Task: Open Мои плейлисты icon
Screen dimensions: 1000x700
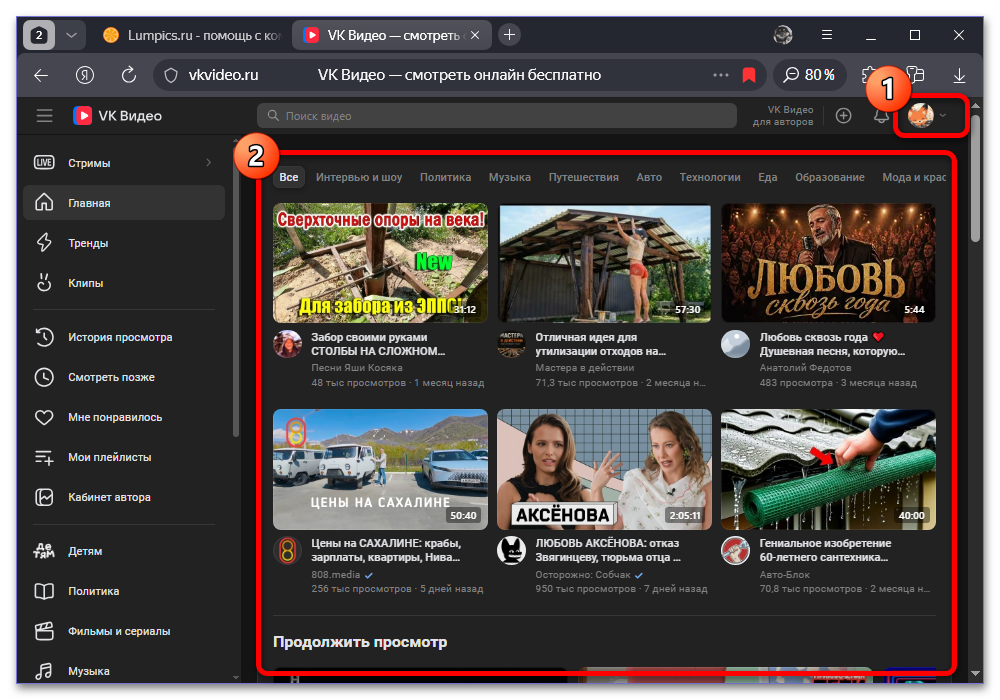Action: tap(44, 457)
